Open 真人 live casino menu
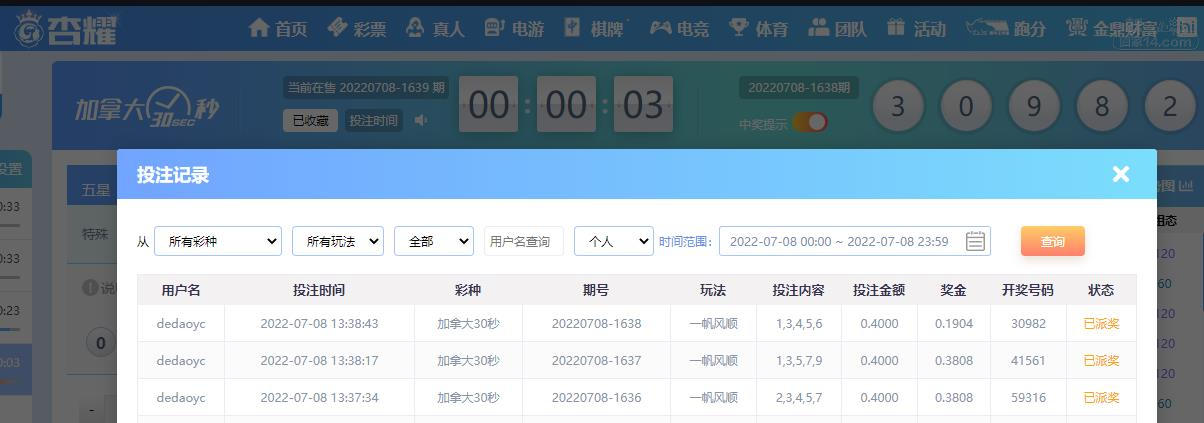The image size is (1204, 423). [436, 28]
